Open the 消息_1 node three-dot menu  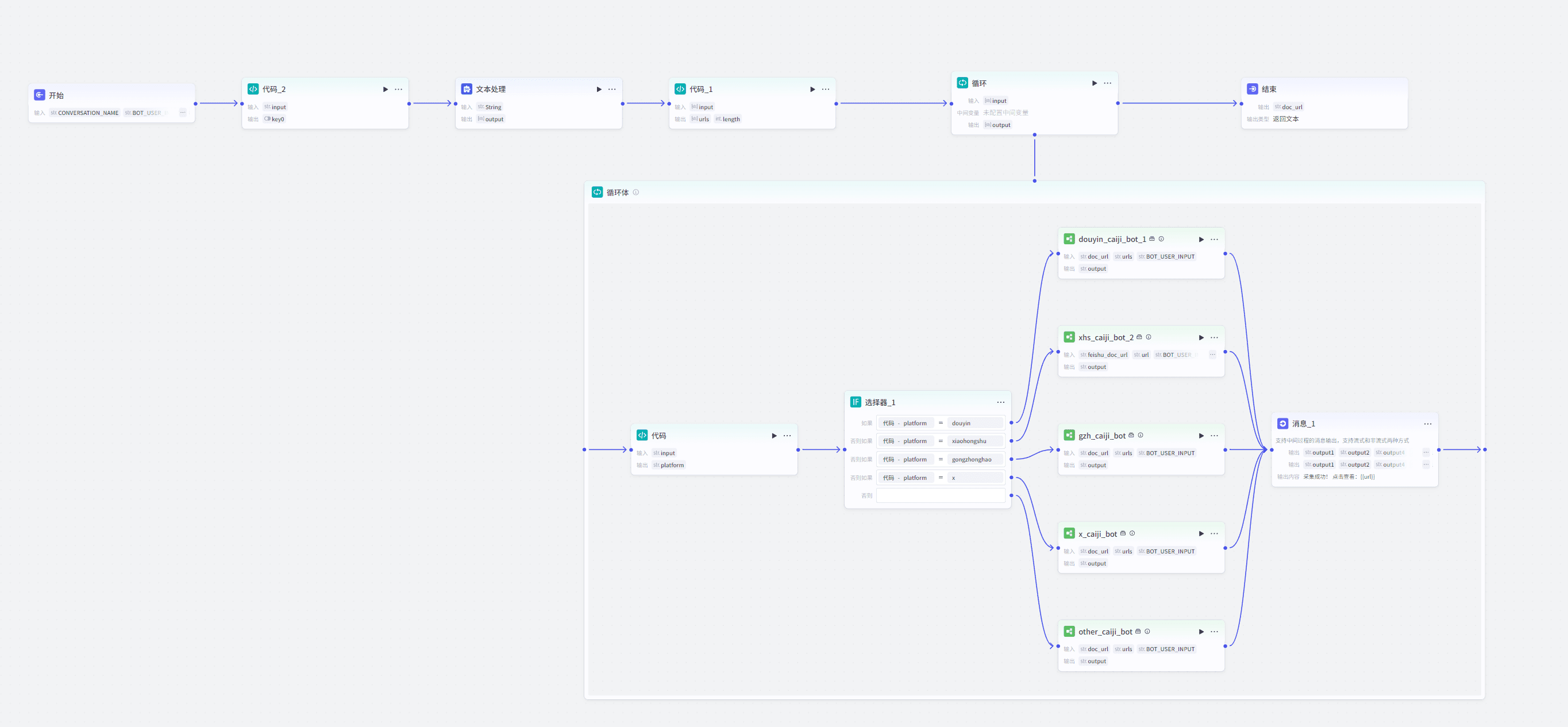click(1427, 424)
